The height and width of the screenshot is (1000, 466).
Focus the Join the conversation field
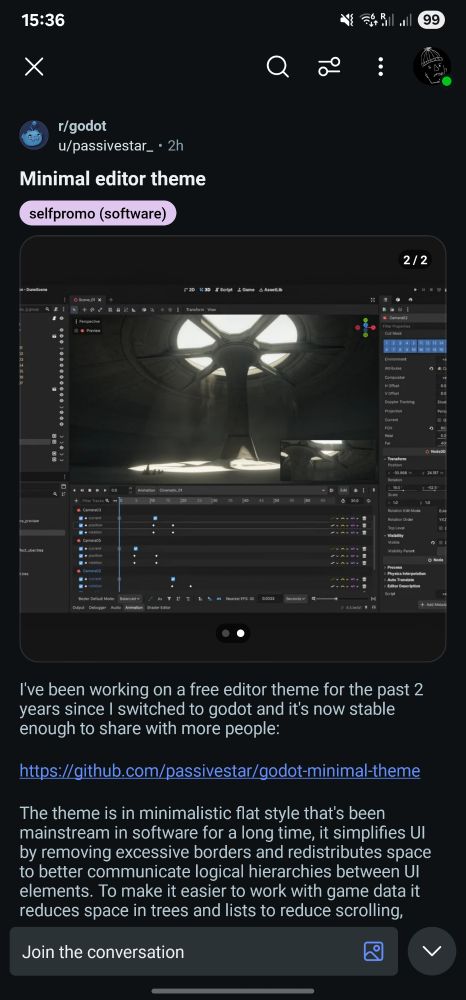(204, 952)
